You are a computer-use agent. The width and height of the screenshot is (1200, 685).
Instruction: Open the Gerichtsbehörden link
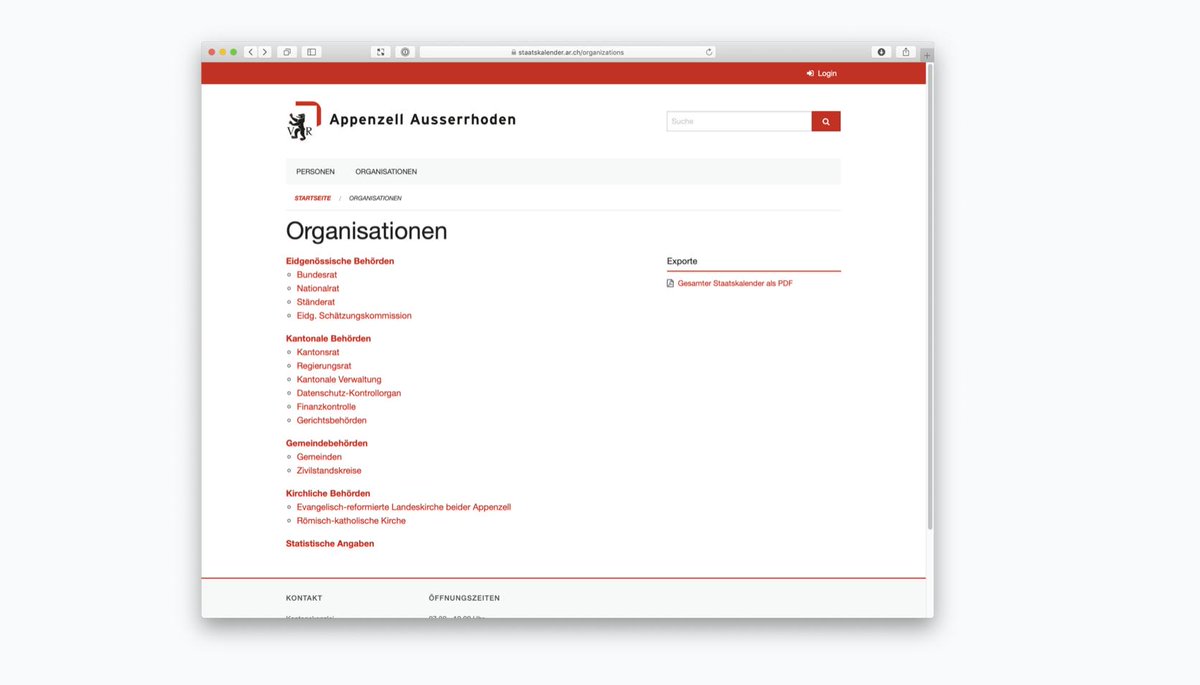click(x=332, y=421)
